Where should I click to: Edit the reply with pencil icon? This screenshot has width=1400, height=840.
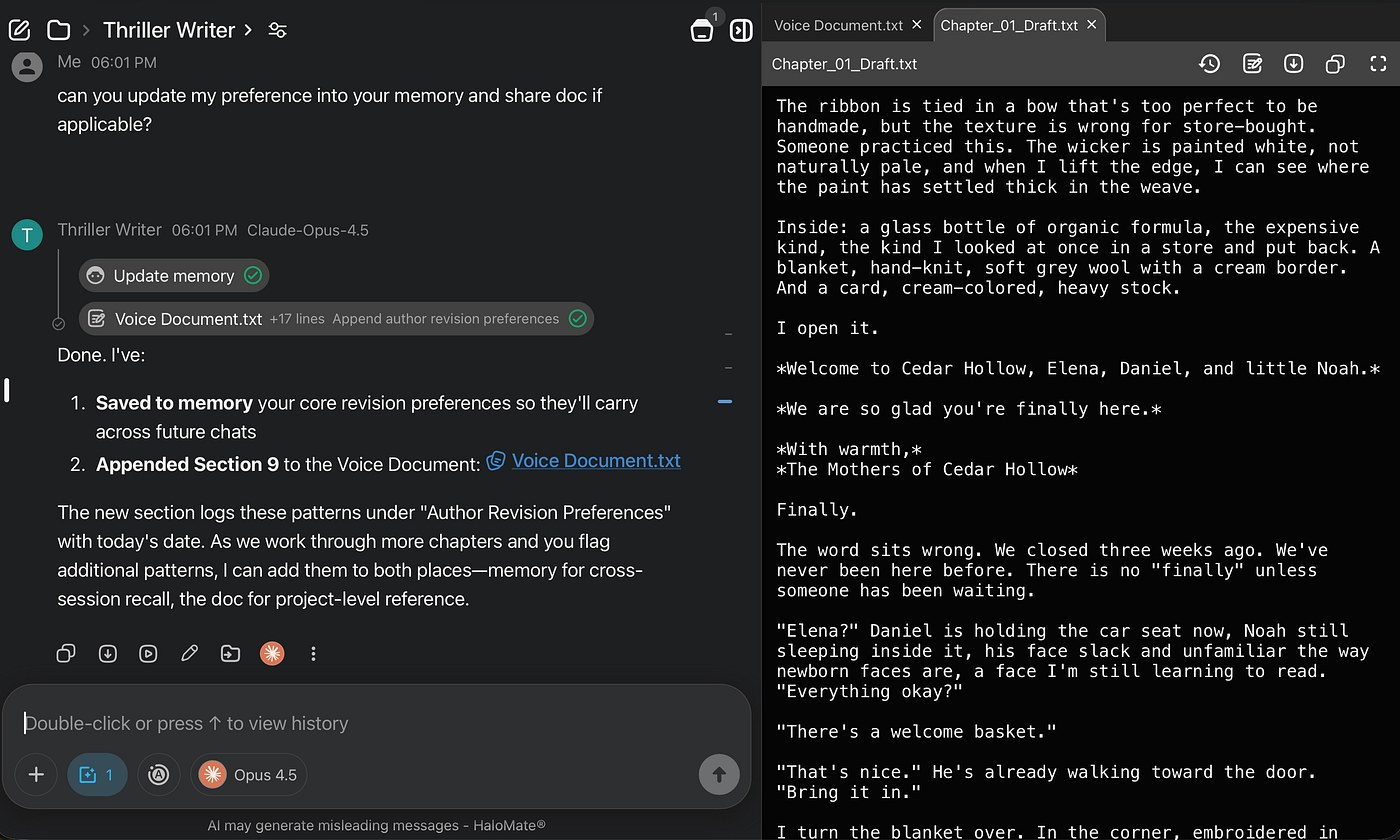(189, 654)
